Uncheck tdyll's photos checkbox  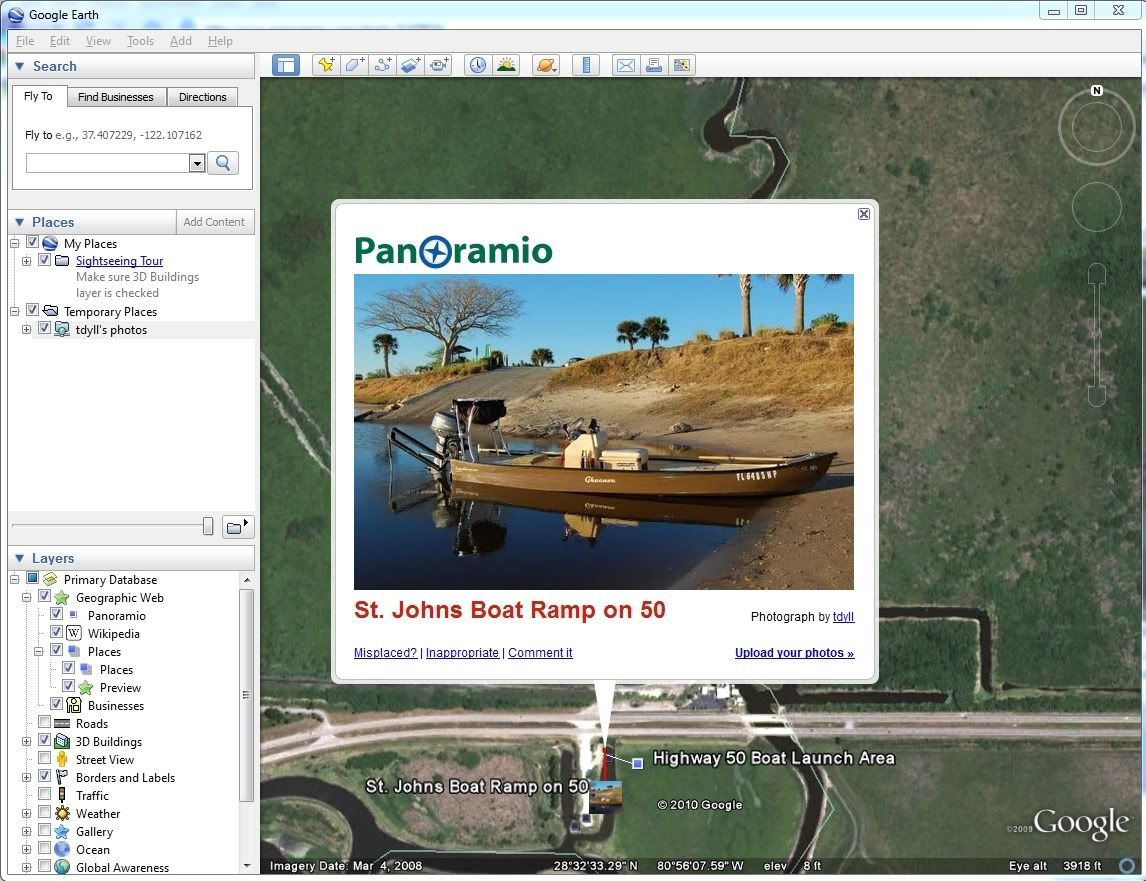[x=45, y=328]
